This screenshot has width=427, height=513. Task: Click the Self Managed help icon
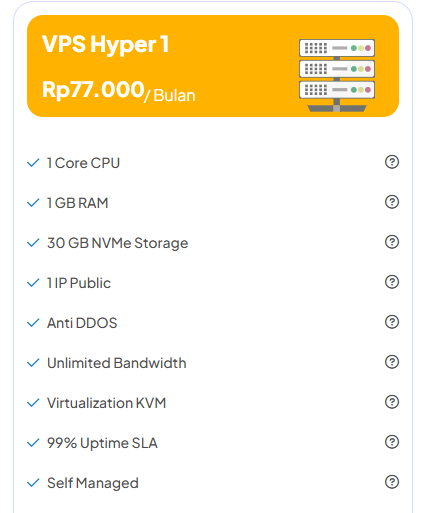[392, 482]
